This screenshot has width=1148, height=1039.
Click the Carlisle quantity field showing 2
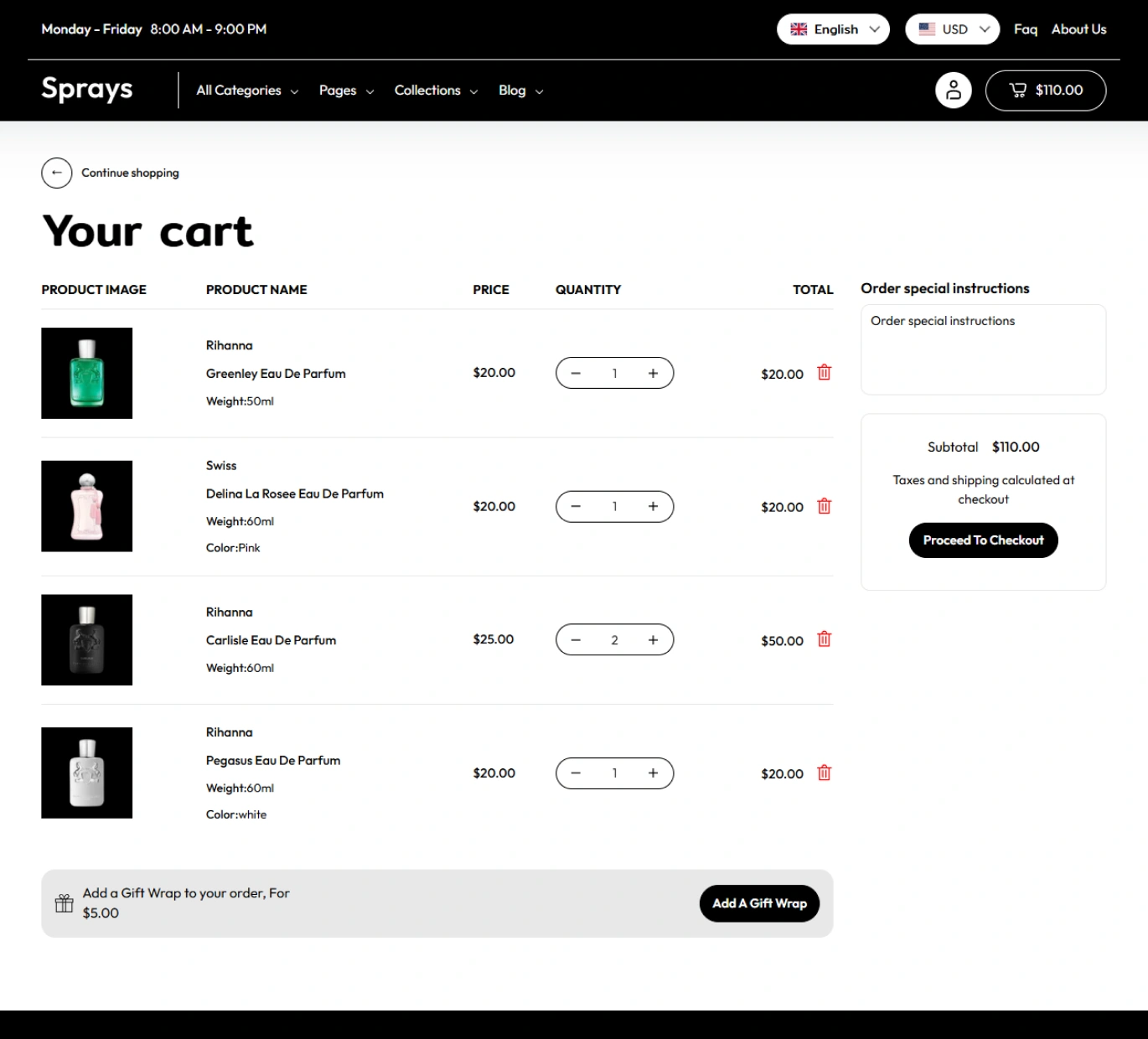tap(614, 640)
